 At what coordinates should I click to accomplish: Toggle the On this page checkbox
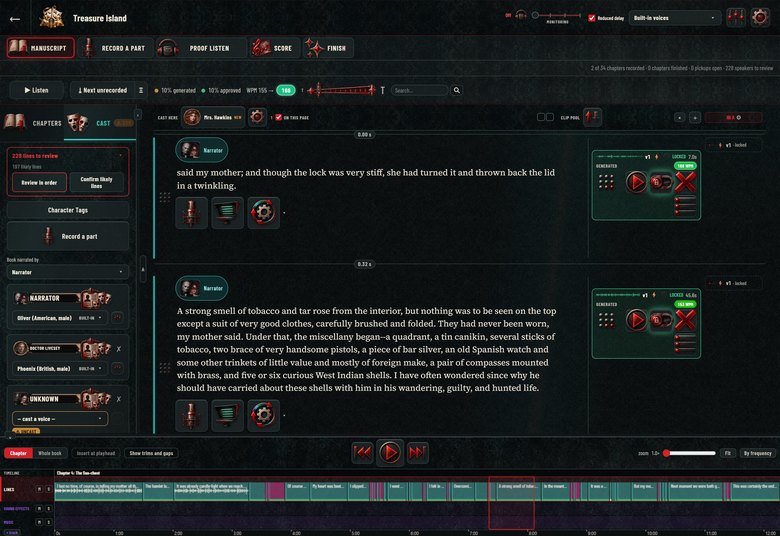coord(279,117)
